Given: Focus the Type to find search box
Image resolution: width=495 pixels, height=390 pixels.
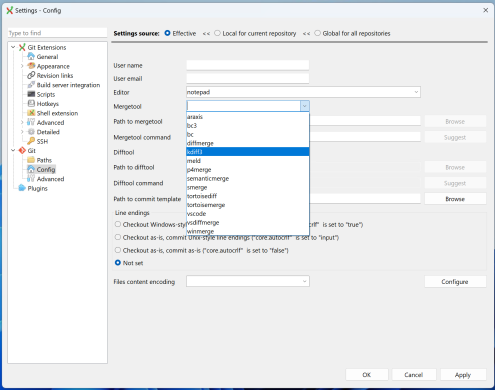Looking at the screenshot, I should pos(57,33).
